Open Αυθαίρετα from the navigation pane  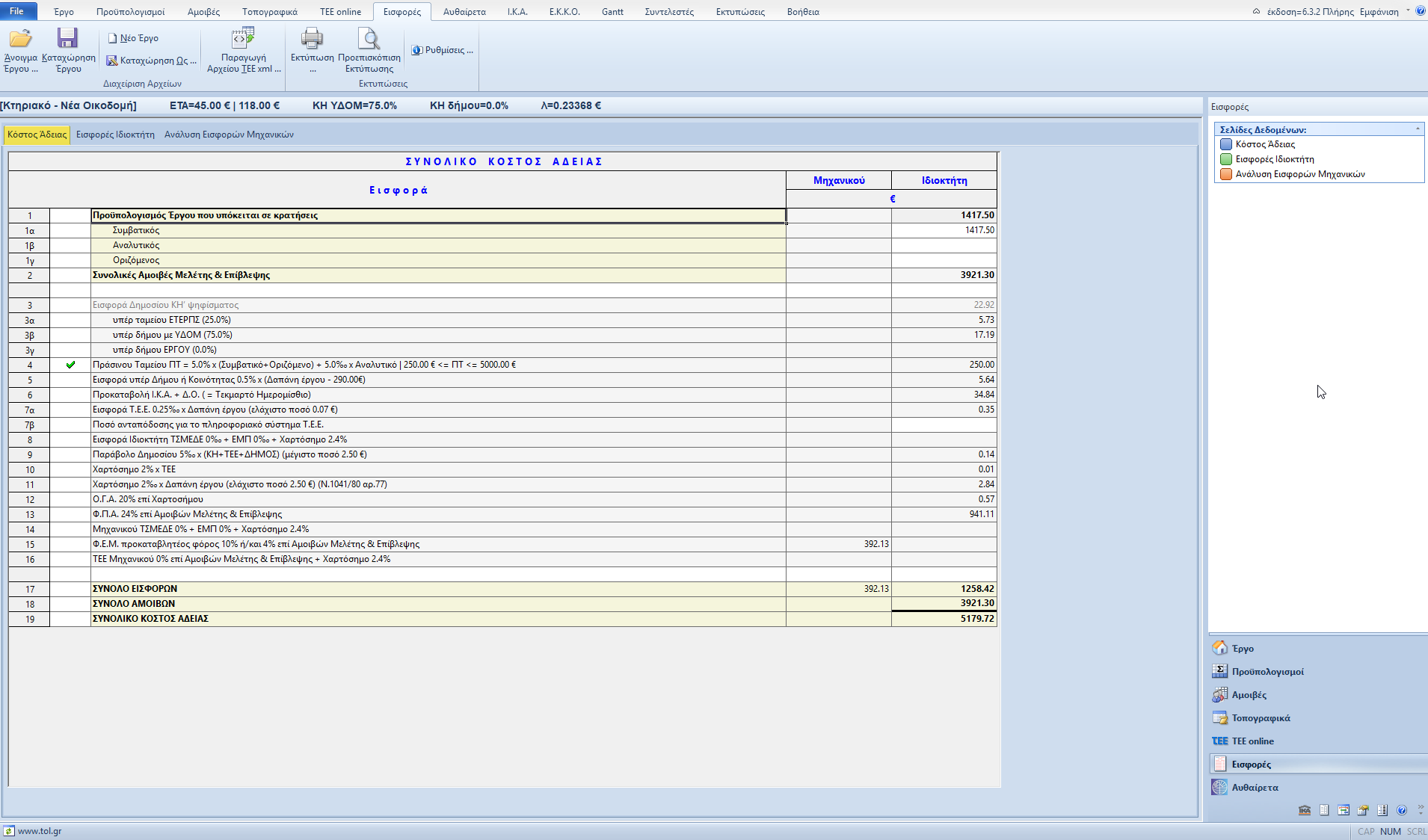click(1255, 787)
